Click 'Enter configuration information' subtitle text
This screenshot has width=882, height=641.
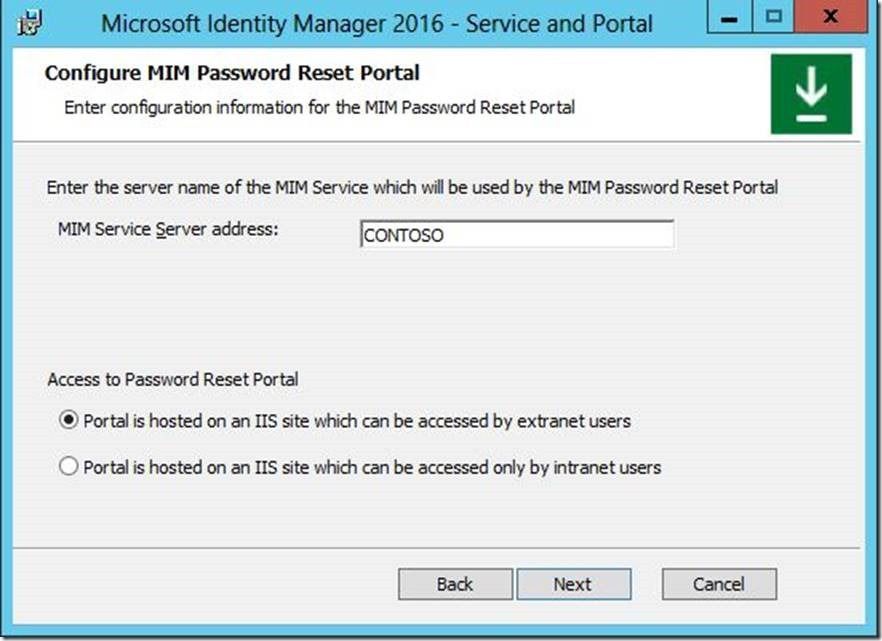click(320, 107)
